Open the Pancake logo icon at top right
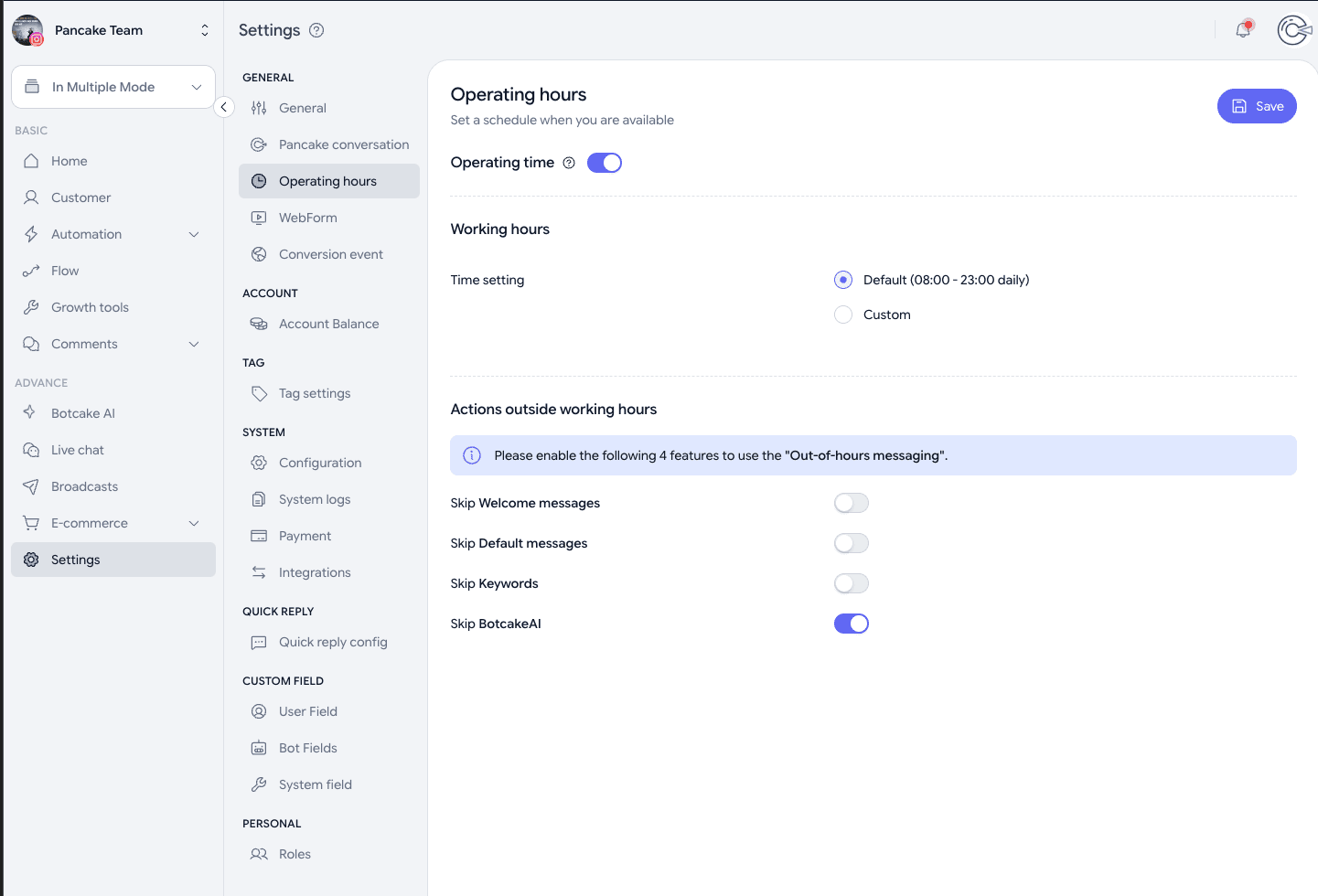Viewport: 1318px width, 896px height. click(x=1294, y=30)
